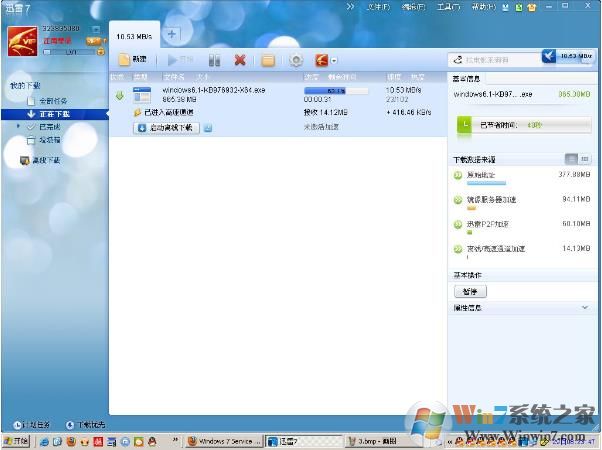602x450 pixels.
Task: Click the 启动离线下载 button
Action: [166, 128]
